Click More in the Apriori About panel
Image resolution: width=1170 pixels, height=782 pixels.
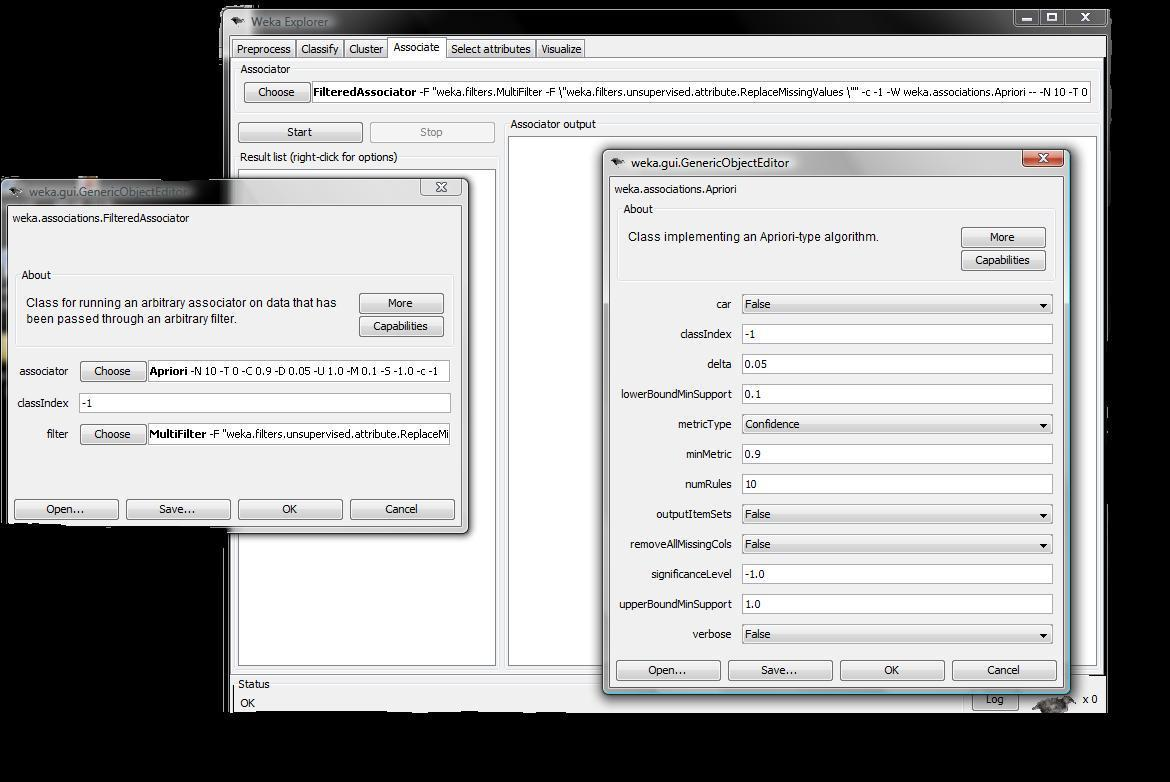[x=1003, y=237]
